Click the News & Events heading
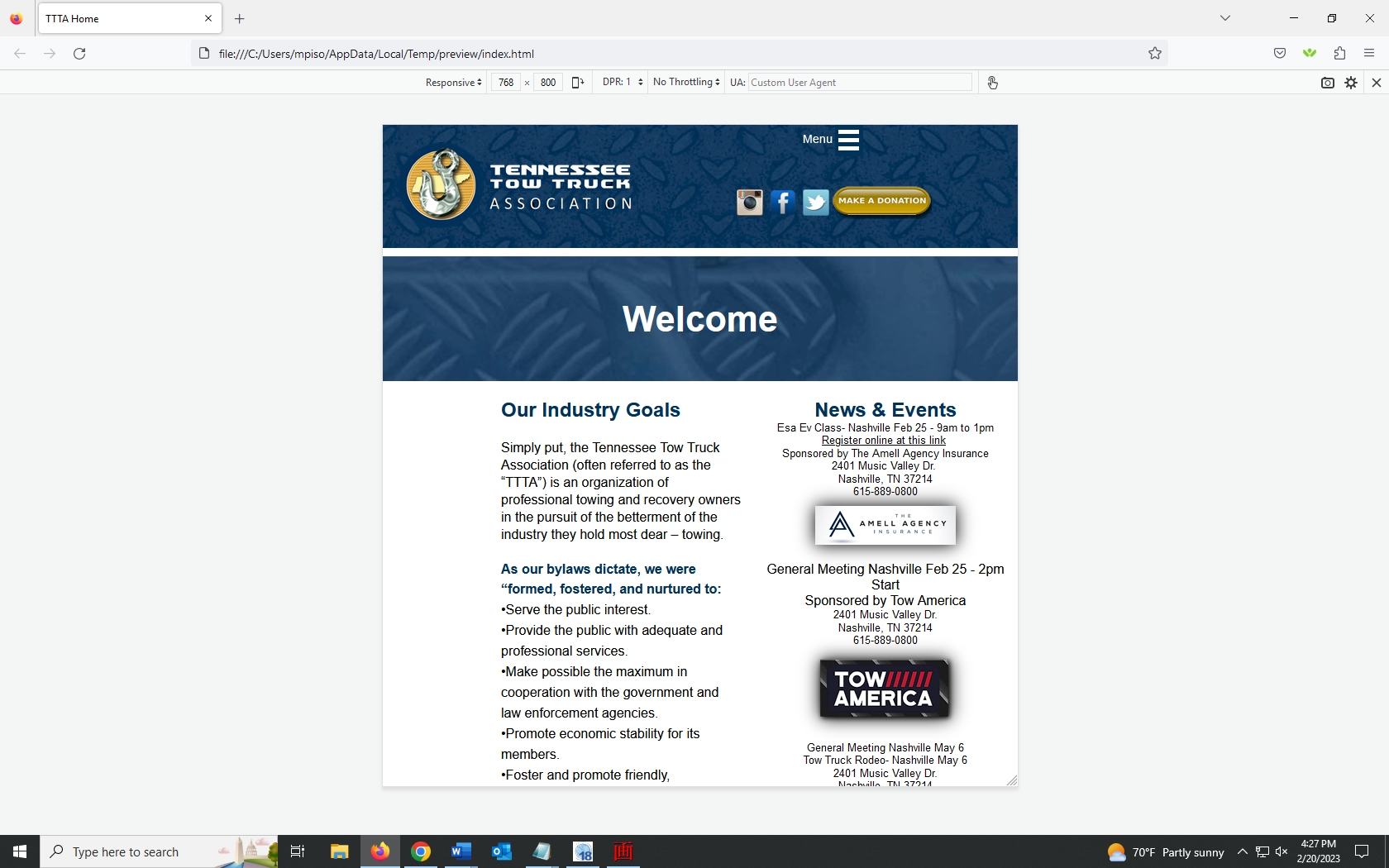Viewport: 1389px width, 868px height. (885, 410)
